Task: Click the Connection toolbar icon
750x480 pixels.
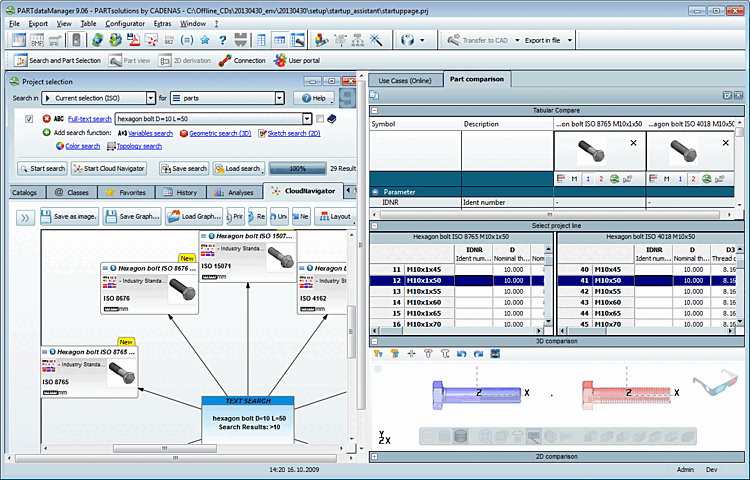Action: click(225, 61)
